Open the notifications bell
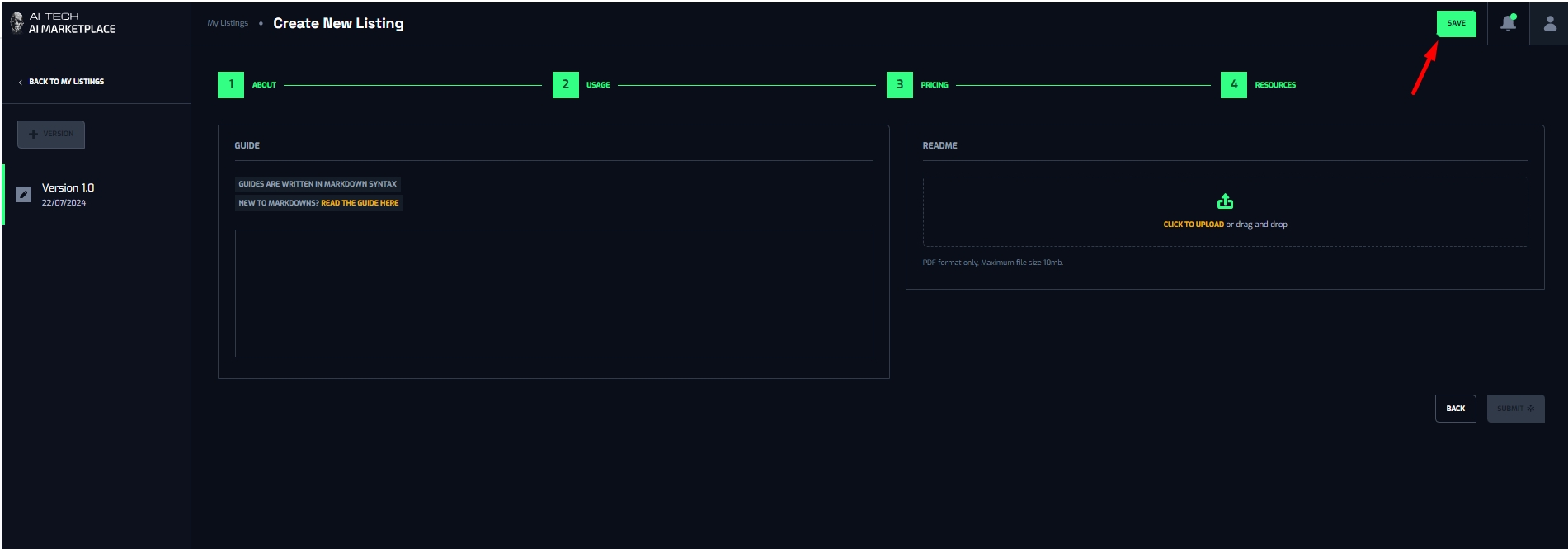Viewport: 1568px width, 549px height. click(1508, 23)
